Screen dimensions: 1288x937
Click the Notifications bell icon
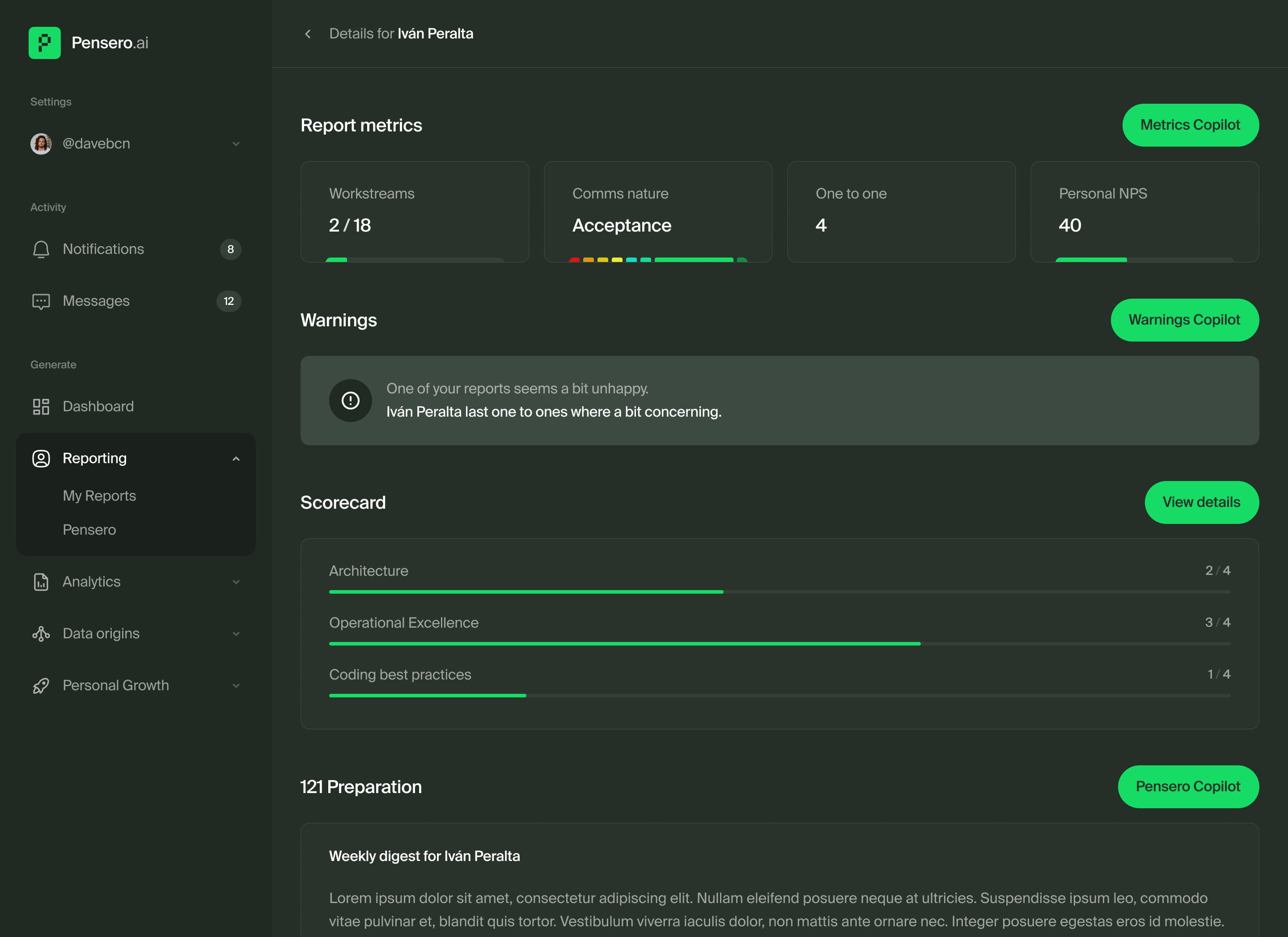coord(41,249)
